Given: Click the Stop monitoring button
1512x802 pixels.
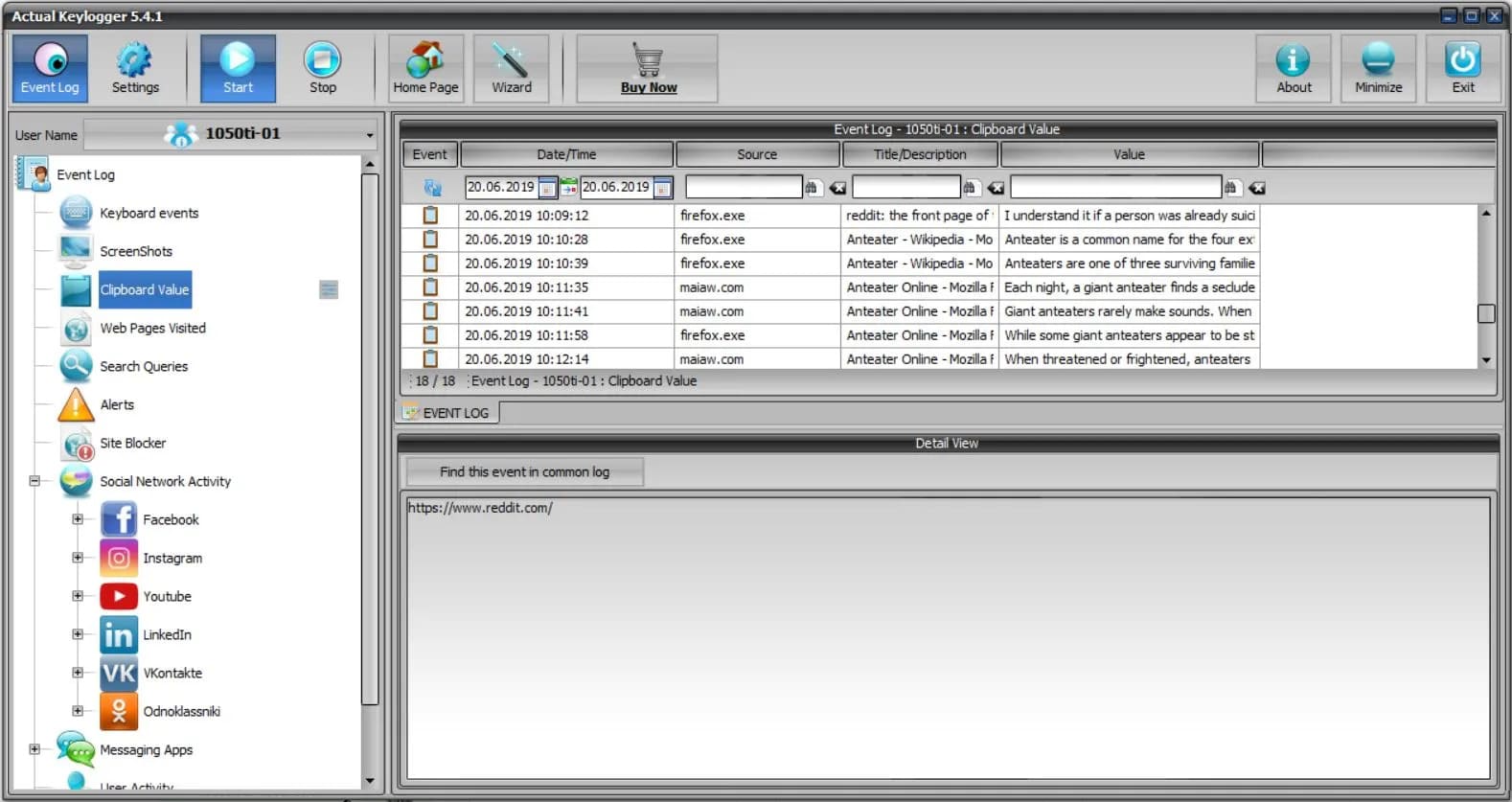Looking at the screenshot, I should 323,69.
